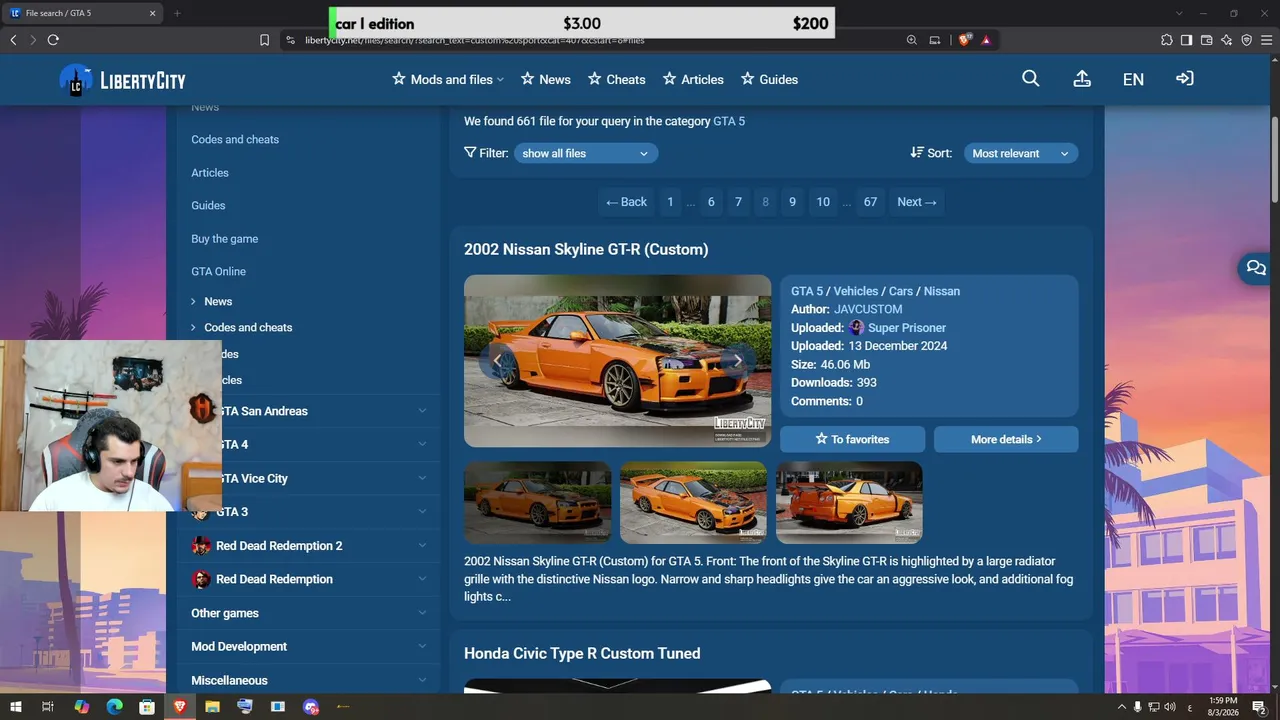Go back using the browser back arrow
This screenshot has height=720, width=1280.
[13, 40]
